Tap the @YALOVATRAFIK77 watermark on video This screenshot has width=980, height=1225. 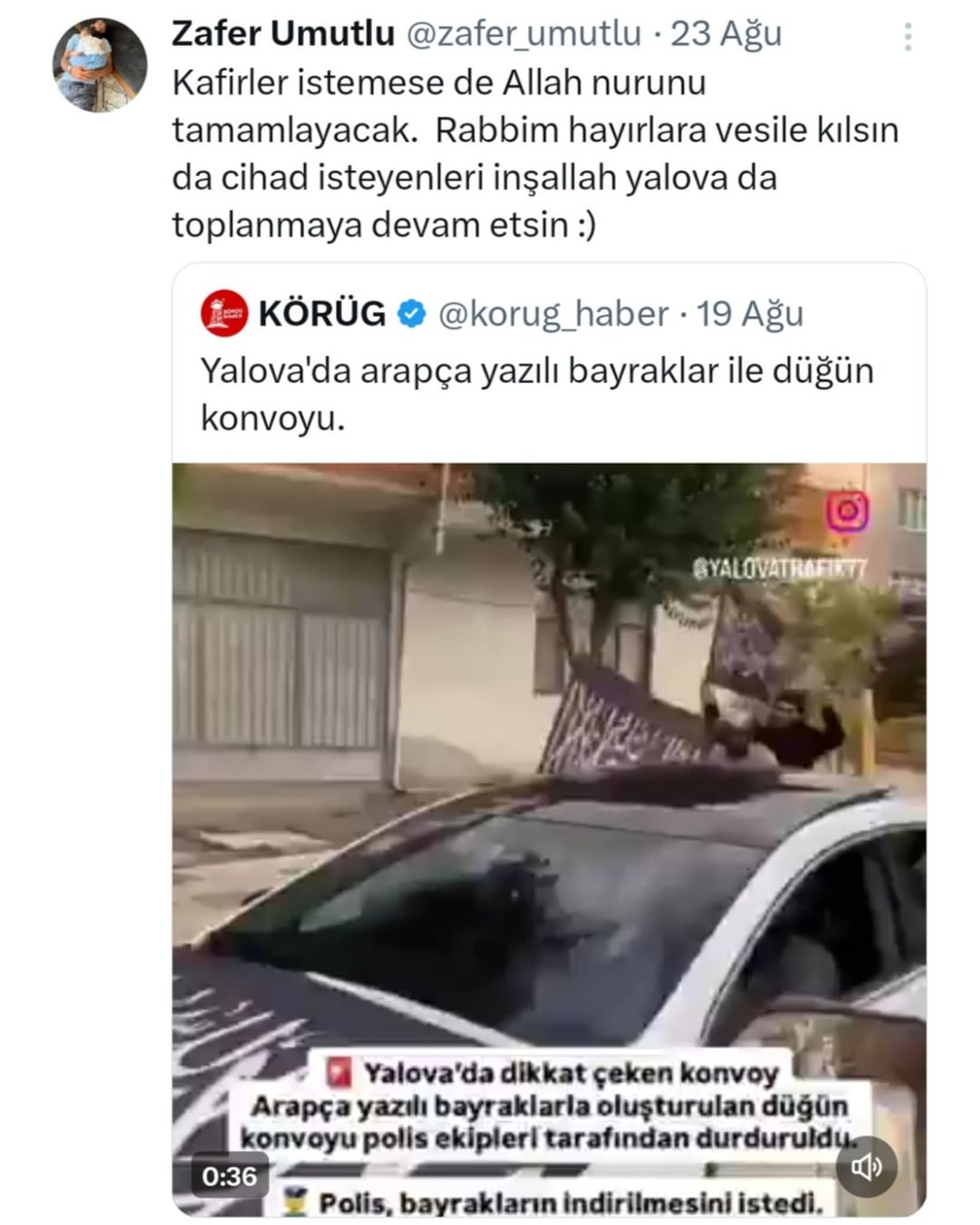pos(780,569)
